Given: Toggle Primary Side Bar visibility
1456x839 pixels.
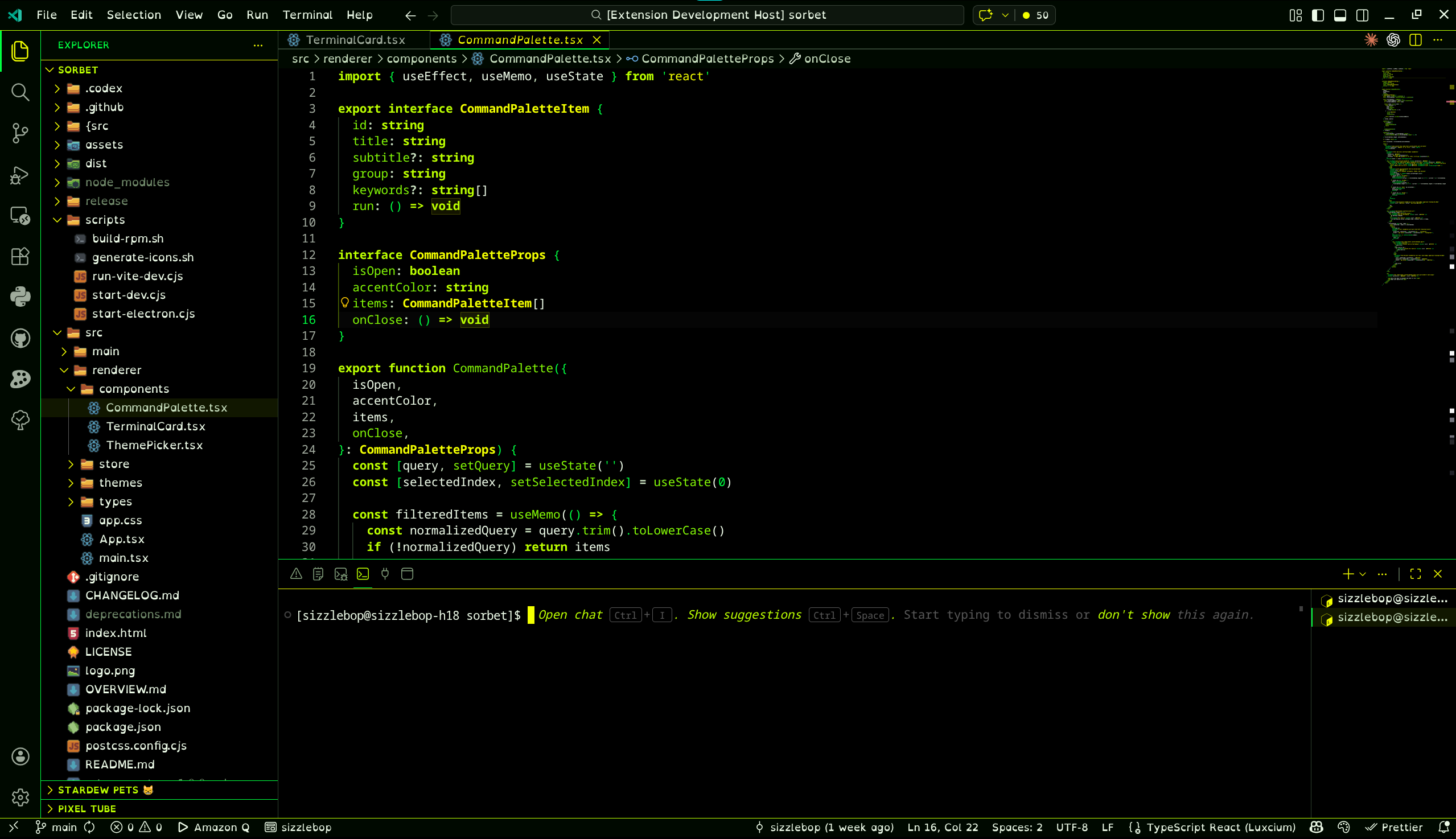Looking at the screenshot, I should click(1318, 15).
